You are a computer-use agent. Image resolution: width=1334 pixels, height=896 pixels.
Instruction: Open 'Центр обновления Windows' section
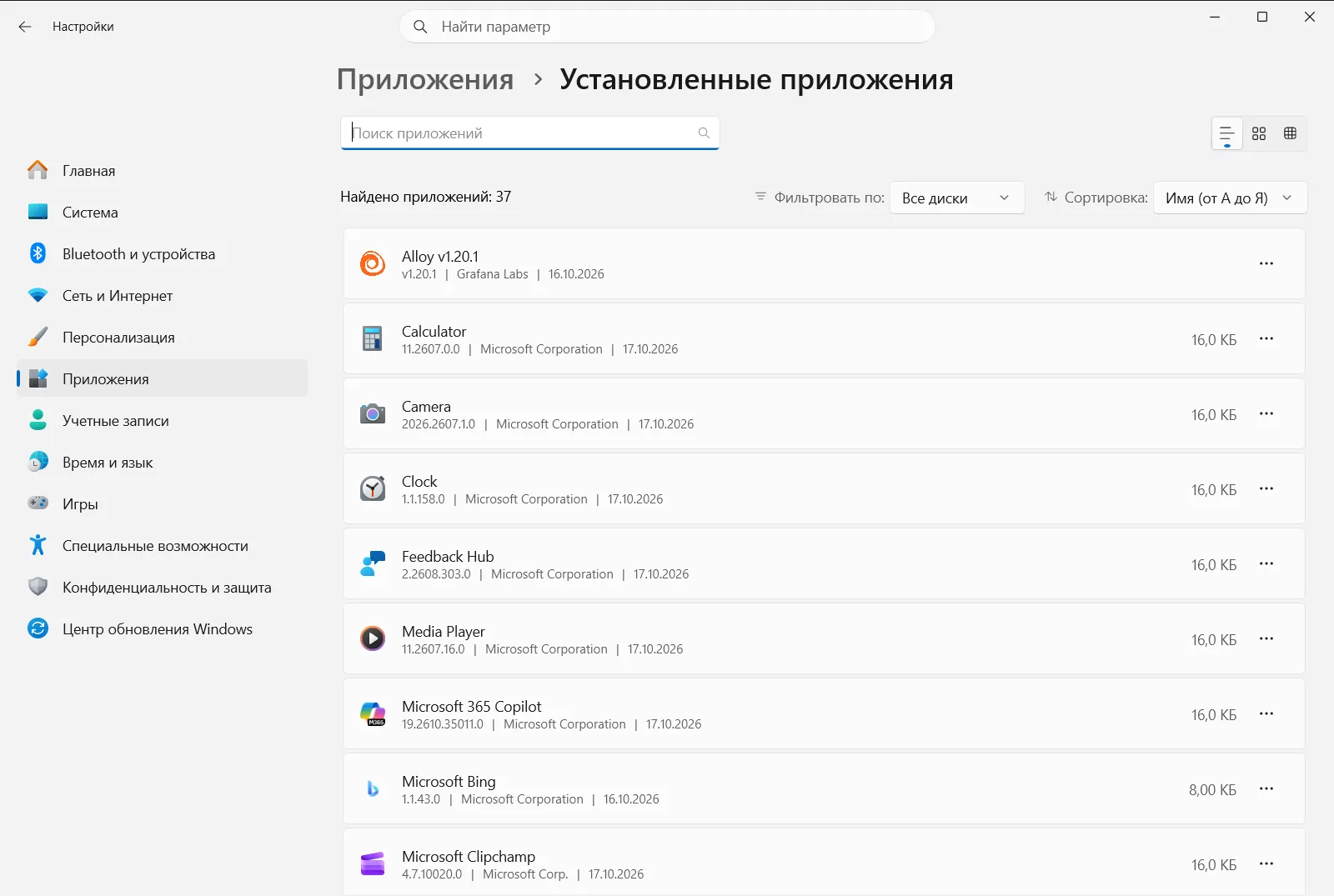[163, 629]
